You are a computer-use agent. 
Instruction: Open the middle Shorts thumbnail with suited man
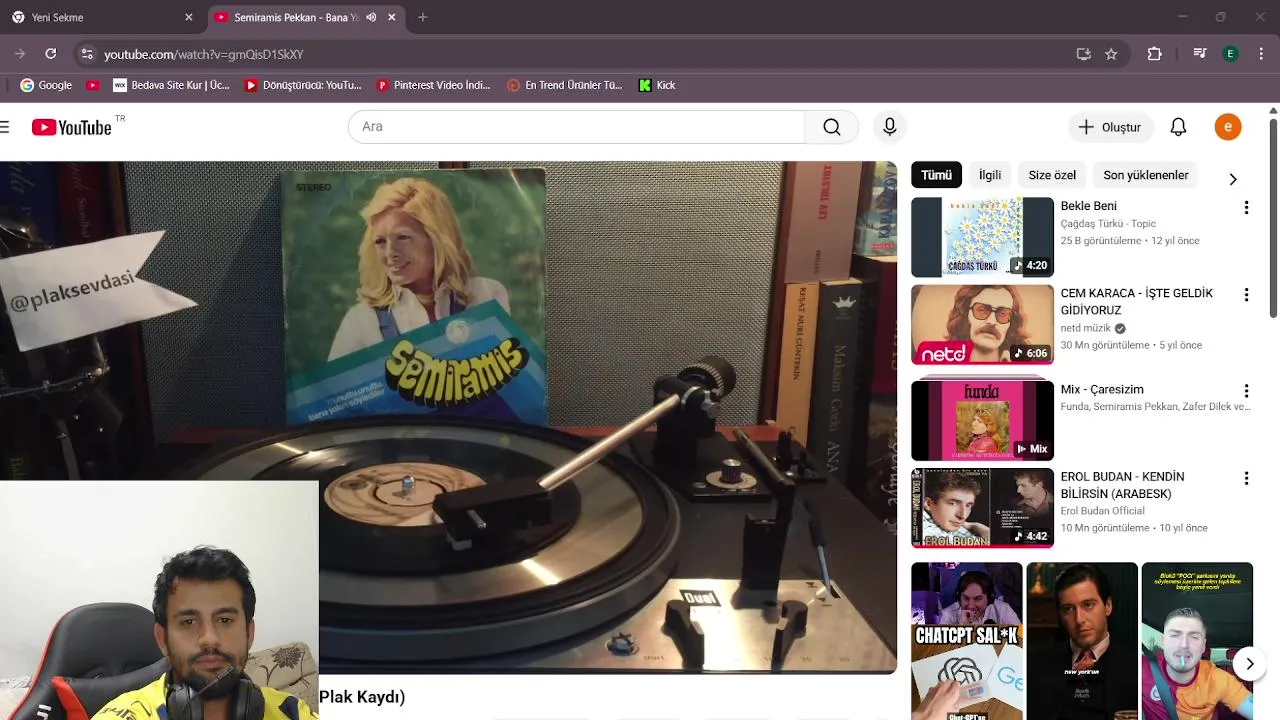tap(1082, 641)
